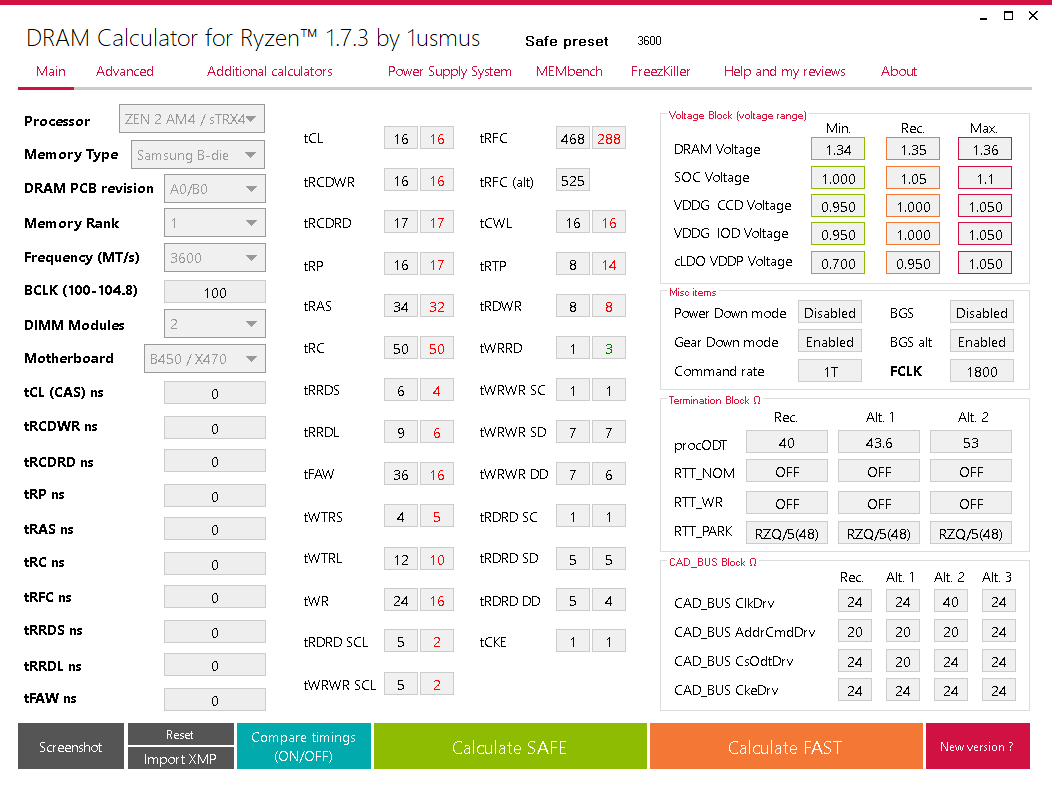Click CAD_BUS CsOdtDrv Alt. 1 value 20
This screenshot has width=1052, height=791.
click(x=902, y=662)
